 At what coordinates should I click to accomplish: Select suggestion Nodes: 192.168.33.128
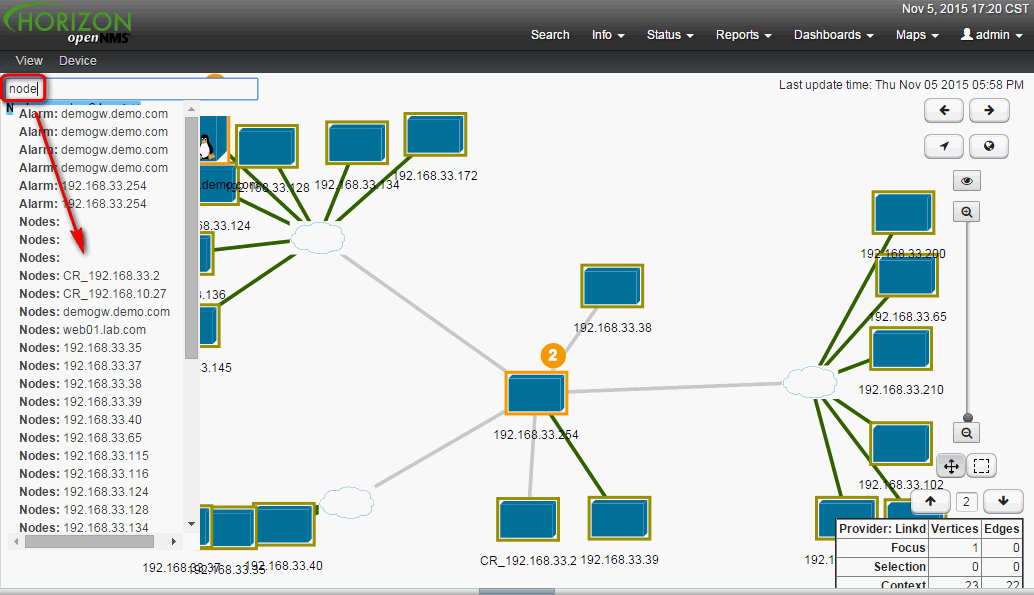84,510
